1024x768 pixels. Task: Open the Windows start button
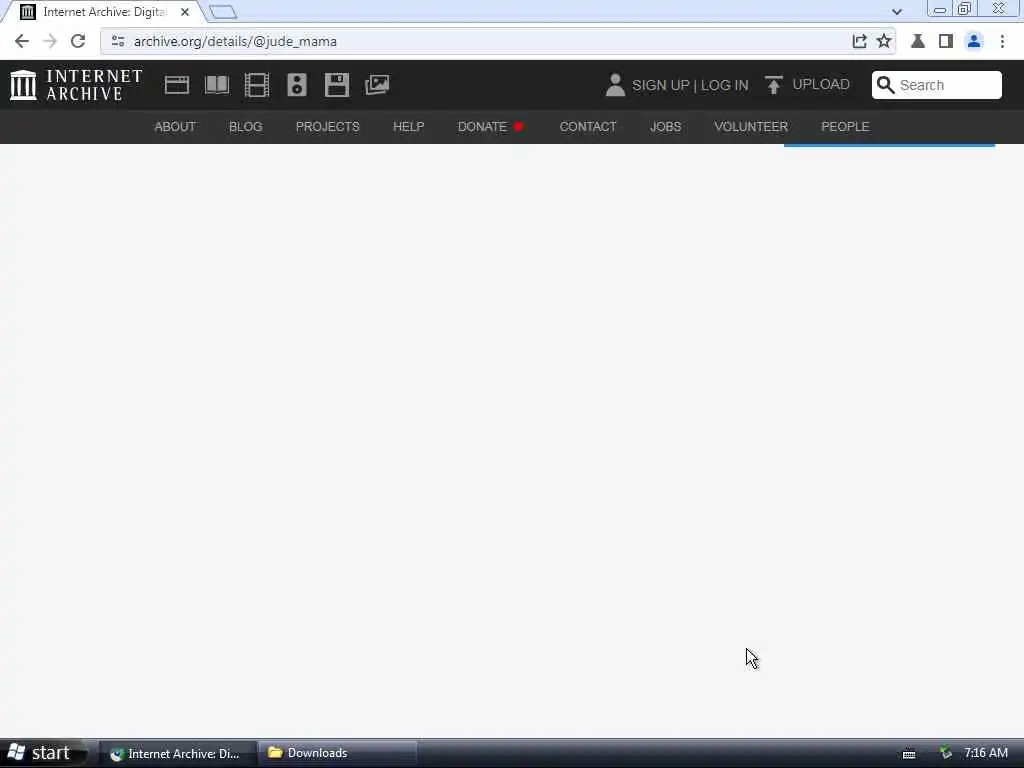(43, 753)
